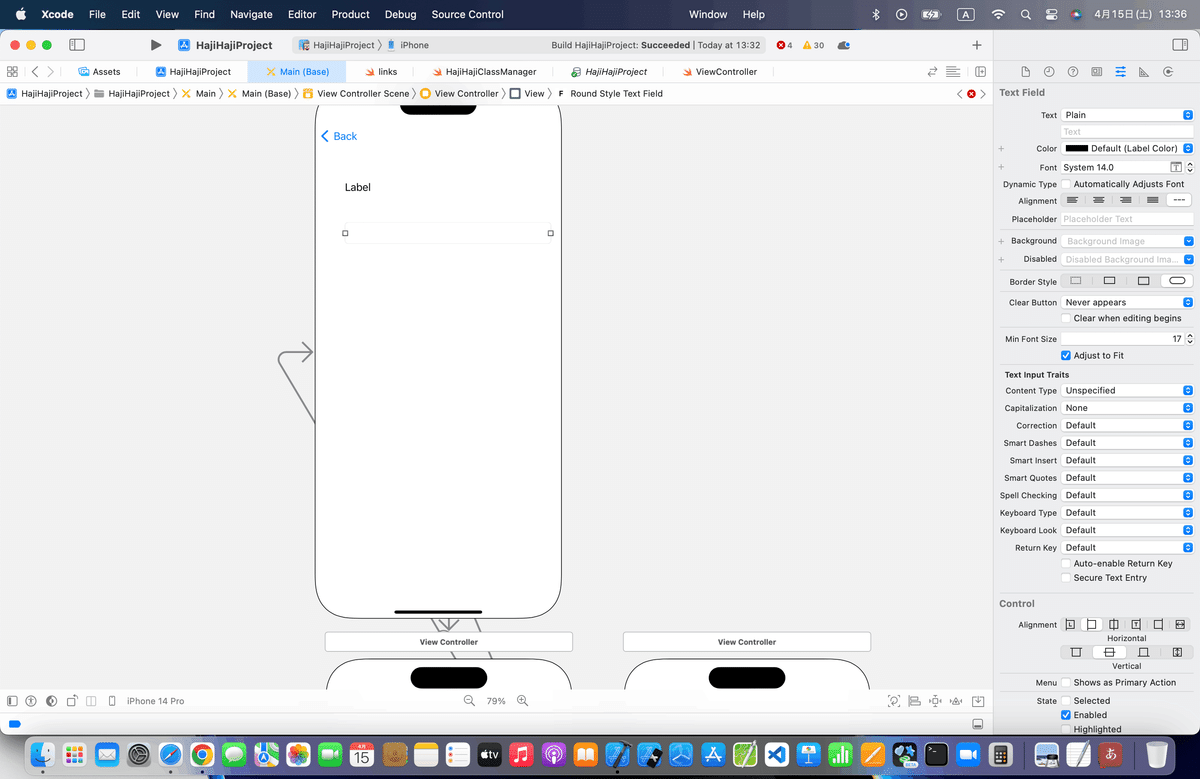Set control vertical alignment to top
This screenshot has height=779, width=1200.
click(x=1076, y=652)
